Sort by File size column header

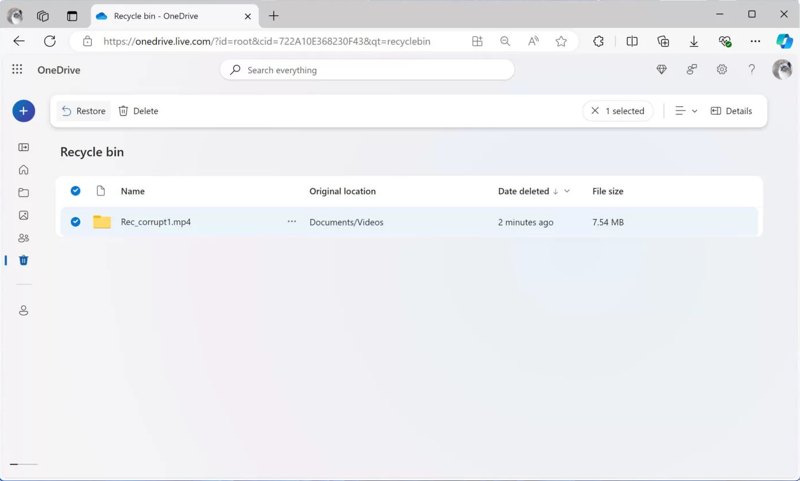(608, 191)
